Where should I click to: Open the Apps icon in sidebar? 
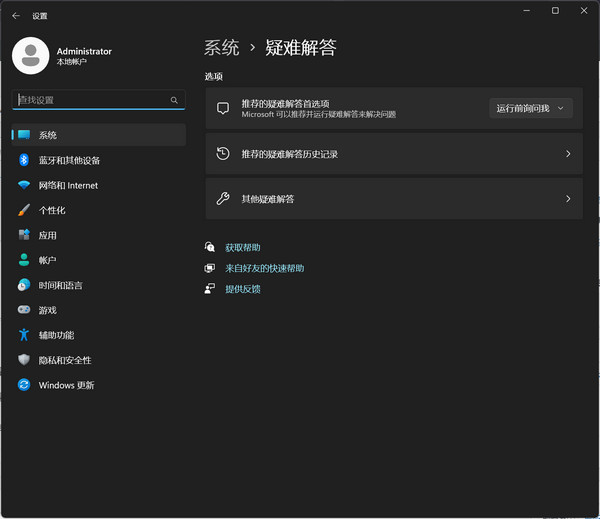pyautogui.click(x=24, y=235)
